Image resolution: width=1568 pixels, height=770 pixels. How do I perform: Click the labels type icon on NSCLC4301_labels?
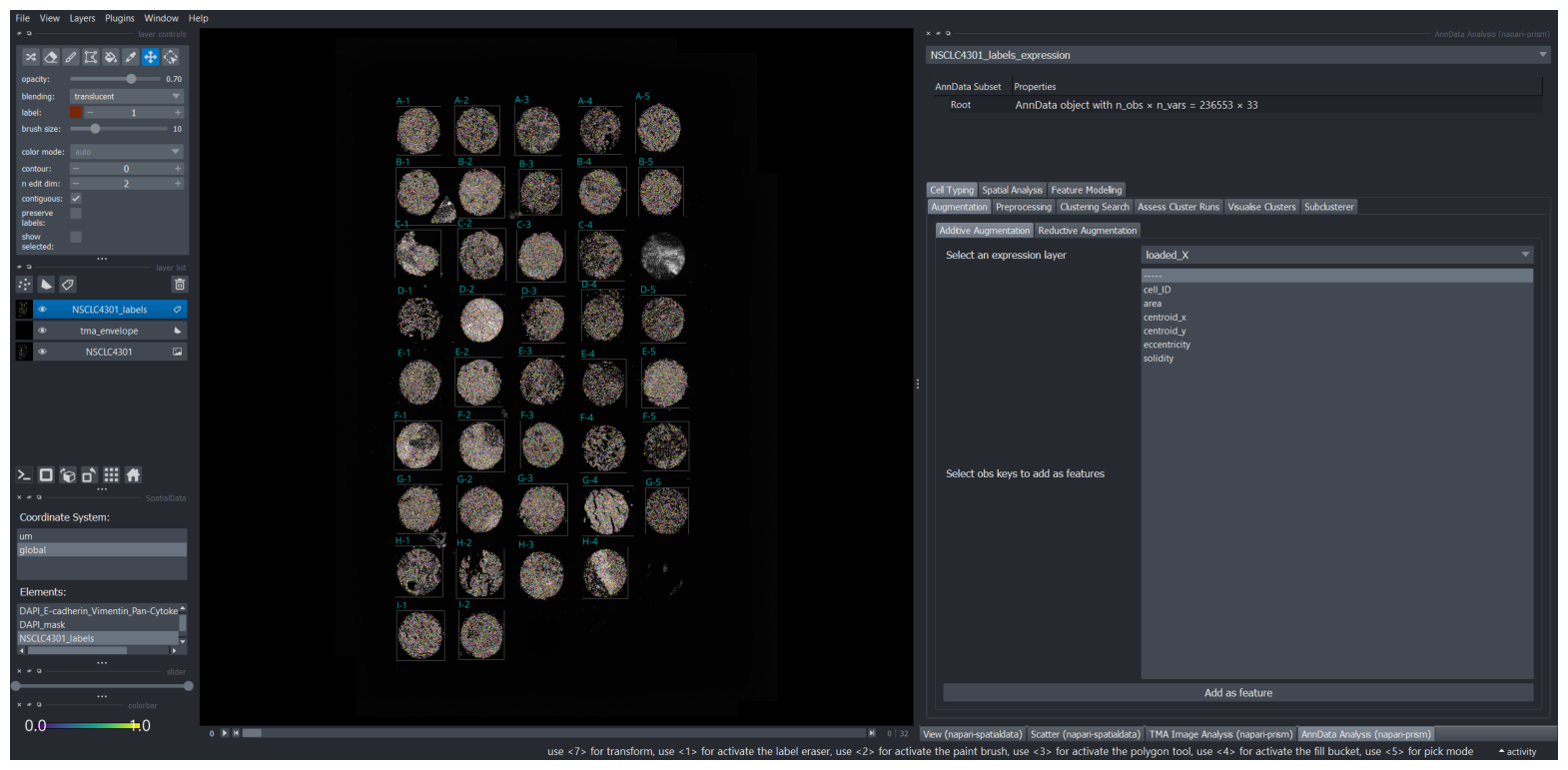pos(177,310)
